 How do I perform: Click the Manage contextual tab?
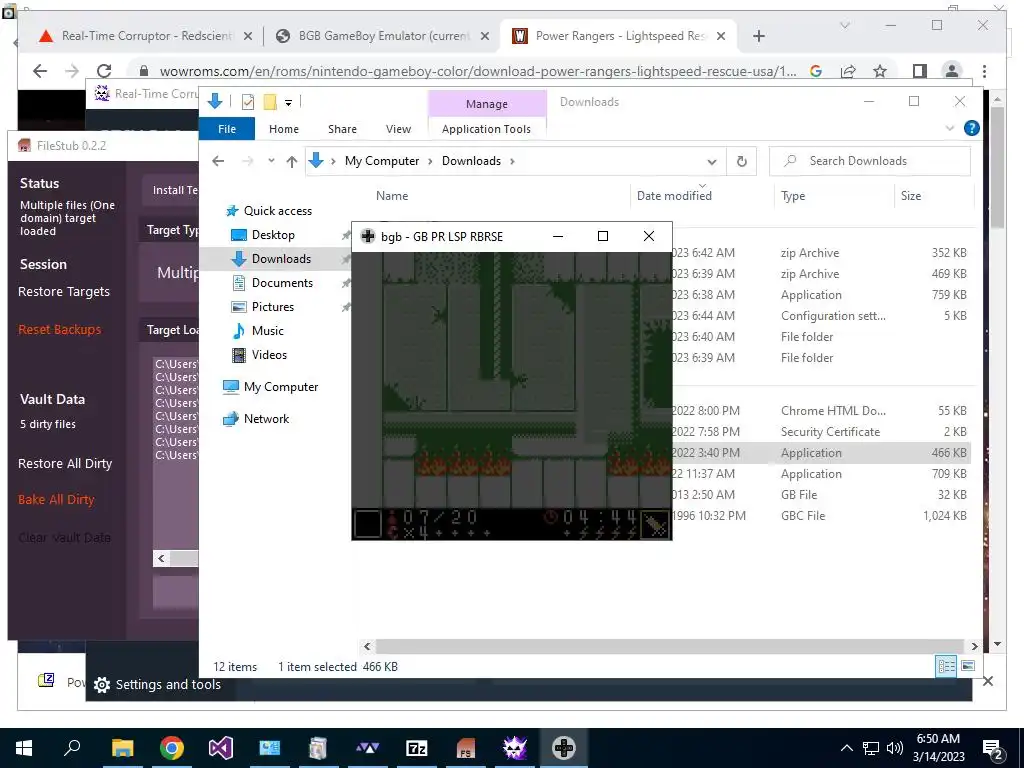pyautogui.click(x=487, y=104)
